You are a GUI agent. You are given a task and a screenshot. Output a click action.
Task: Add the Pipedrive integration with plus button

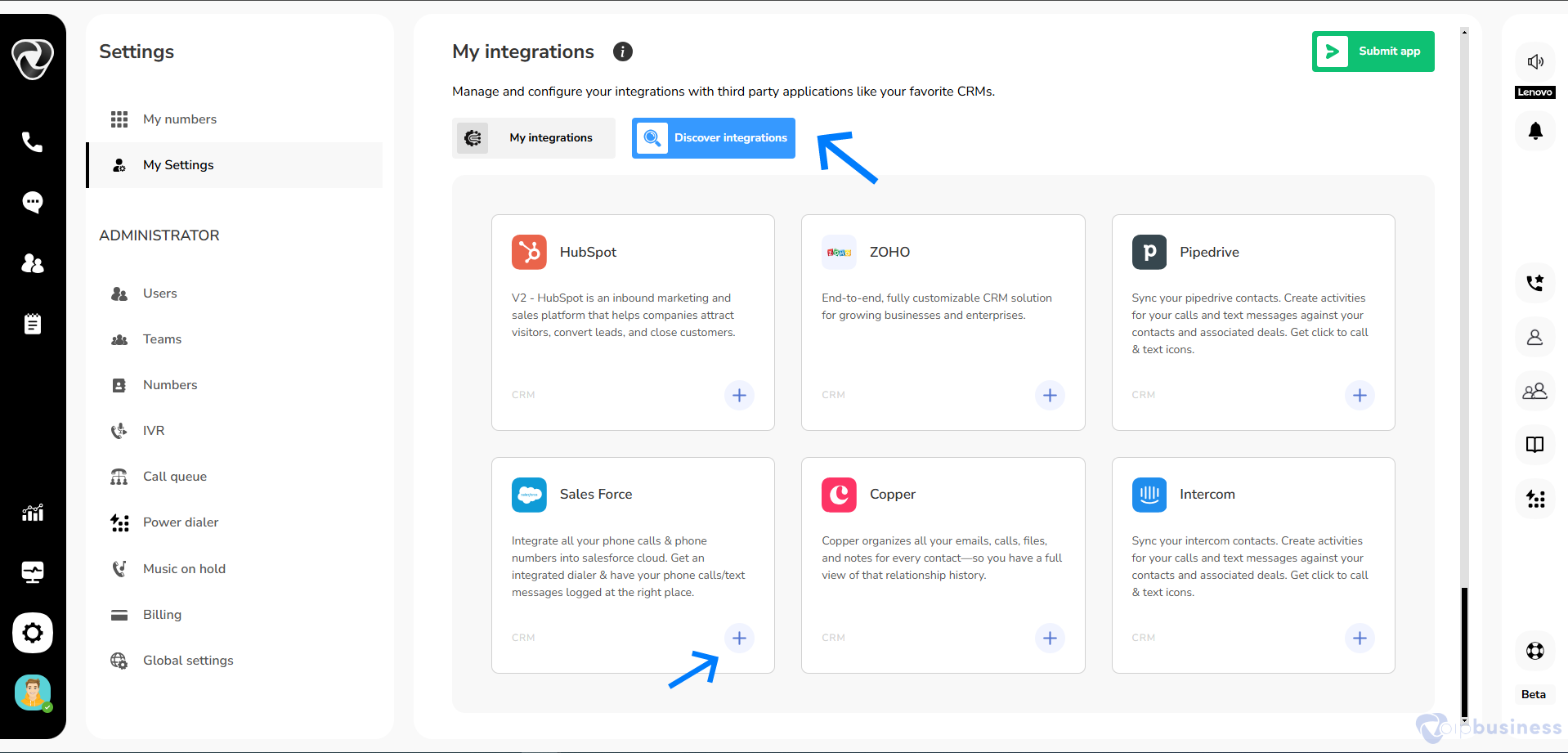click(x=1360, y=395)
